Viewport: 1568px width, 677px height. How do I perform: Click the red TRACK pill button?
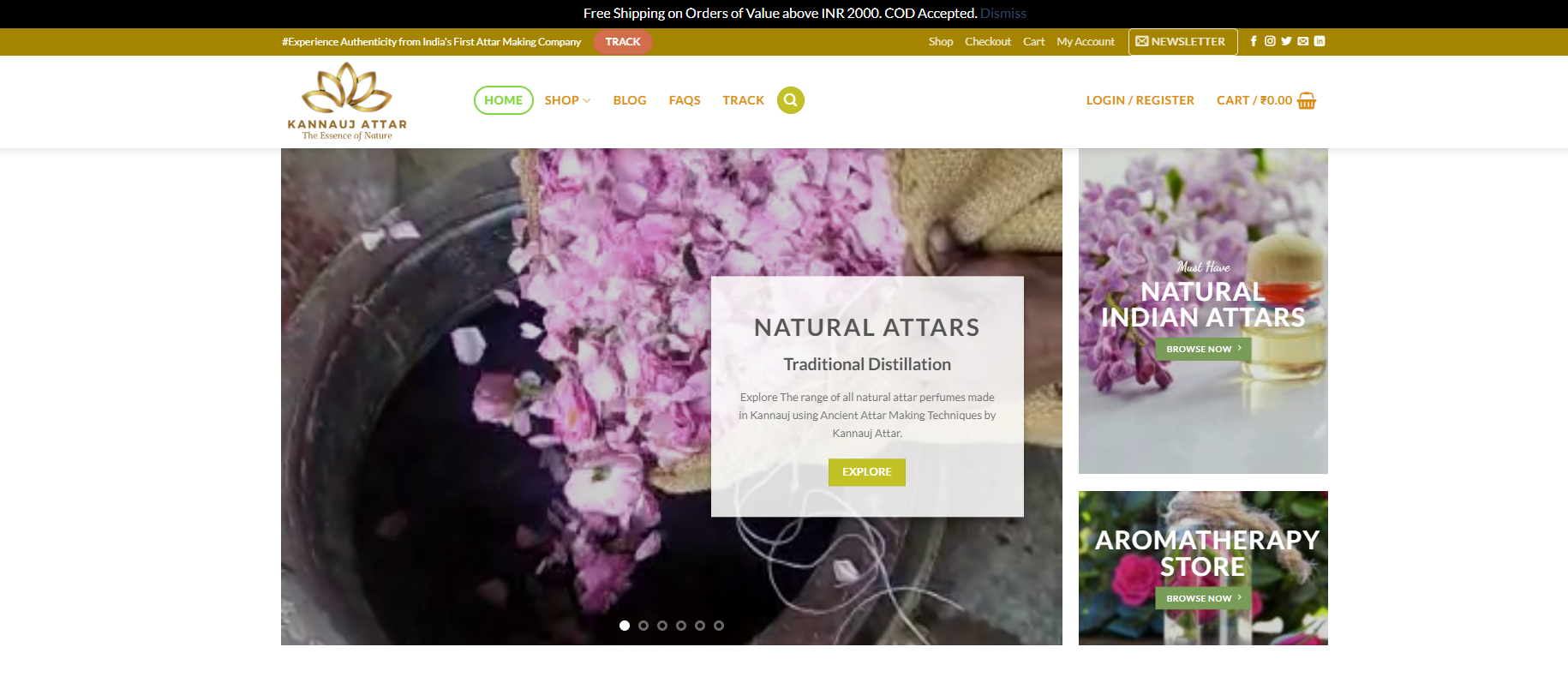click(623, 42)
